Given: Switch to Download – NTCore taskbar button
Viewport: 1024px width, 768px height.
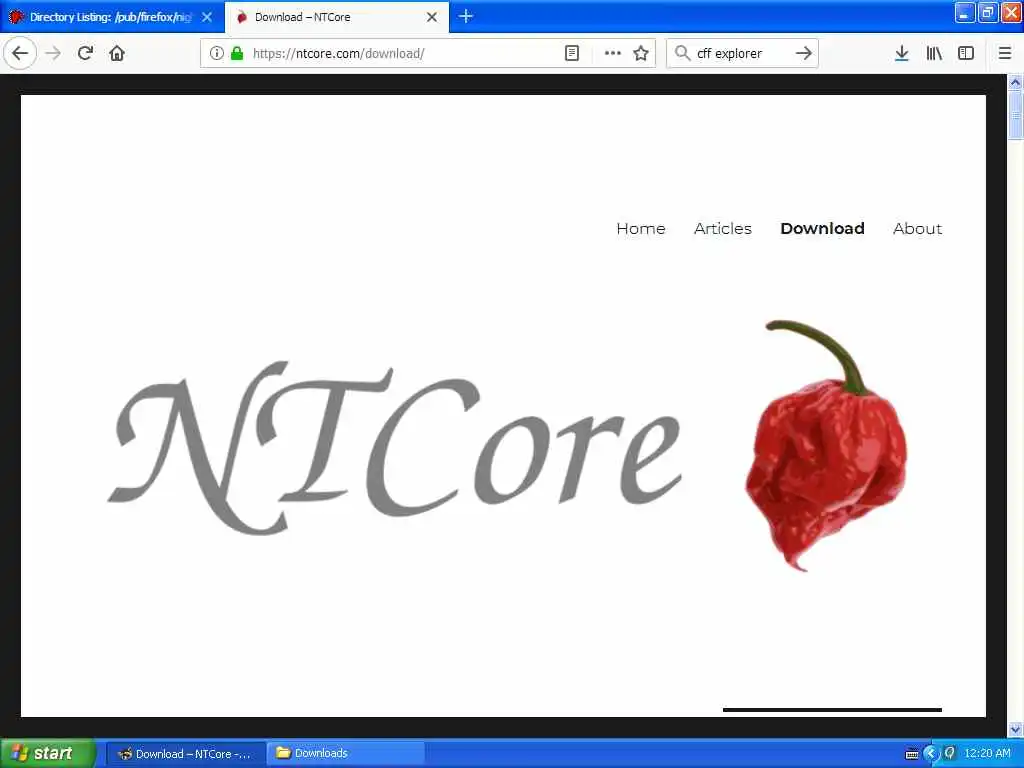Looking at the screenshot, I should tap(185, 754).
